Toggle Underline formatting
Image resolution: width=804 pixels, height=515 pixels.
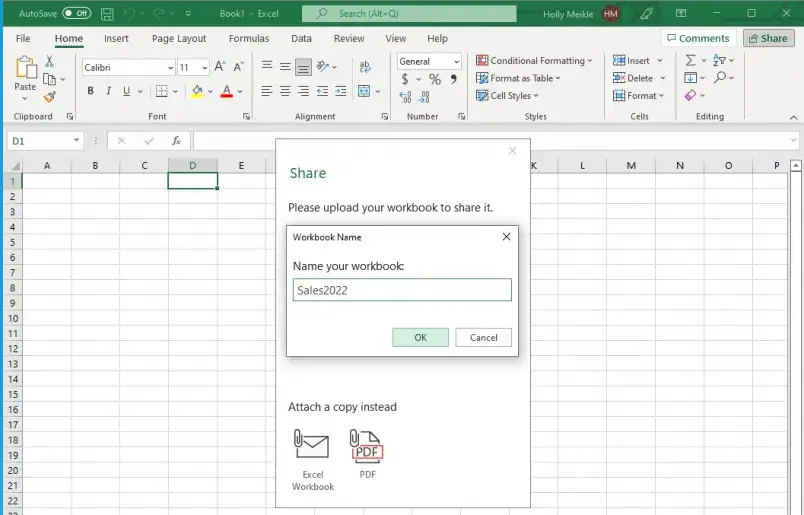pos(128,91)
